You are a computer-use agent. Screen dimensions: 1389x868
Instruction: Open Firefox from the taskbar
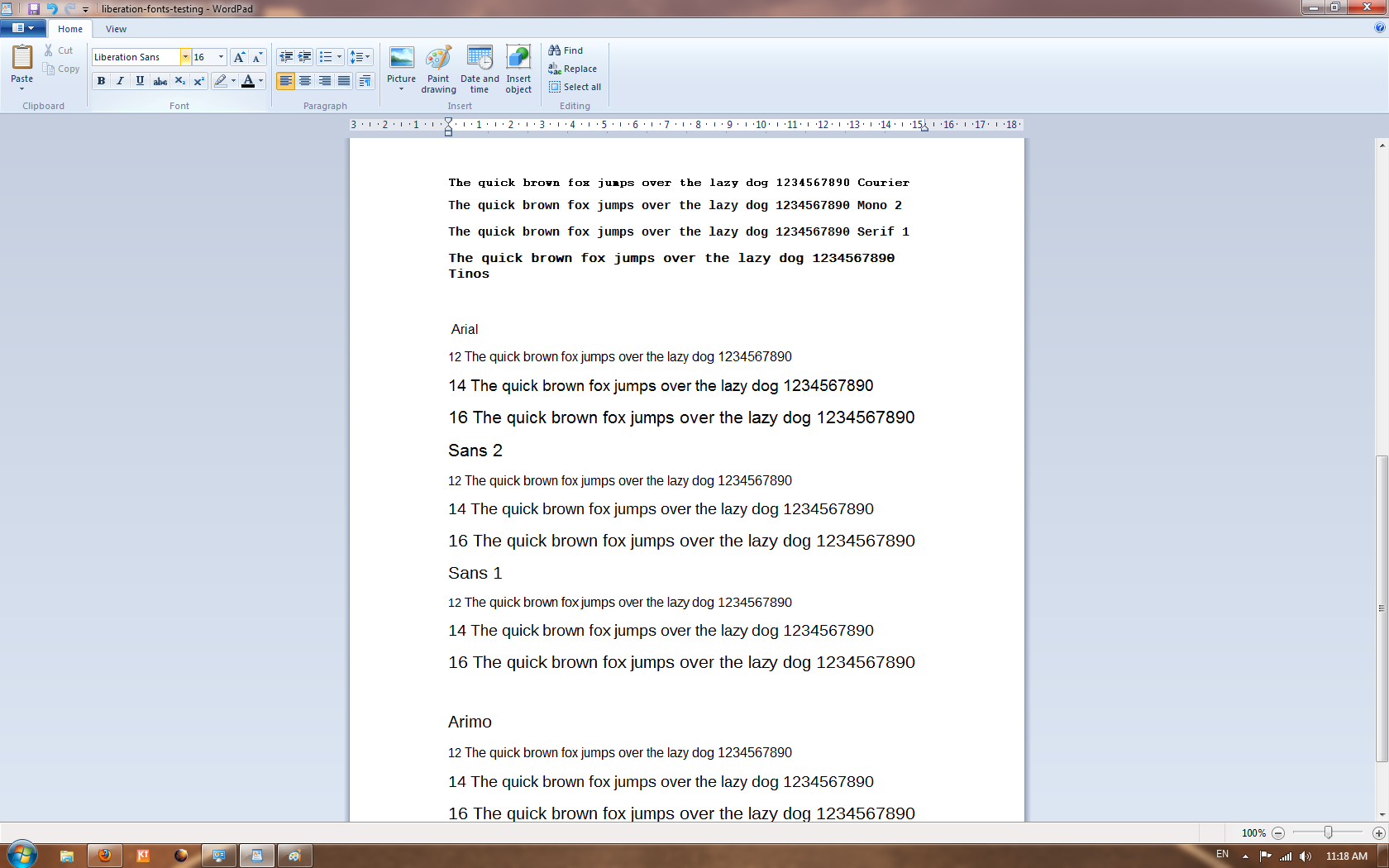tap(104, 856)
